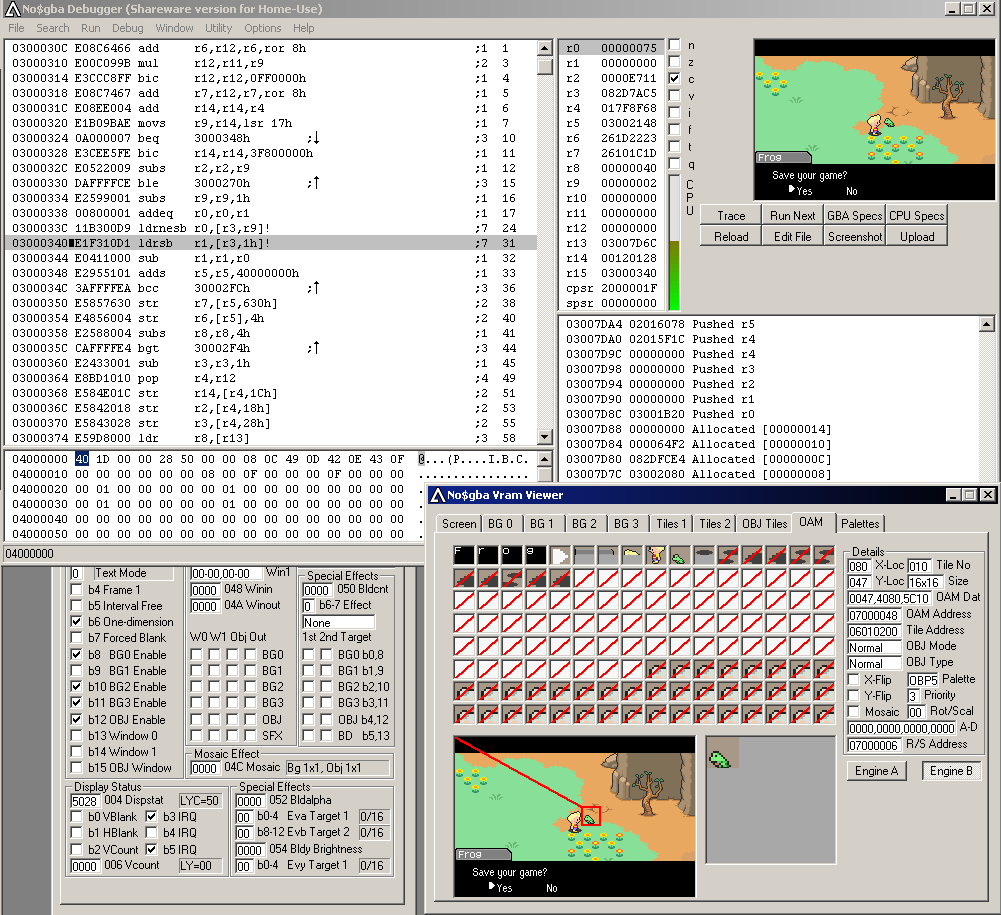1001x915 pixels.
Task: Enable the Mosaic checkbox in Details
Action: [854, 711]
